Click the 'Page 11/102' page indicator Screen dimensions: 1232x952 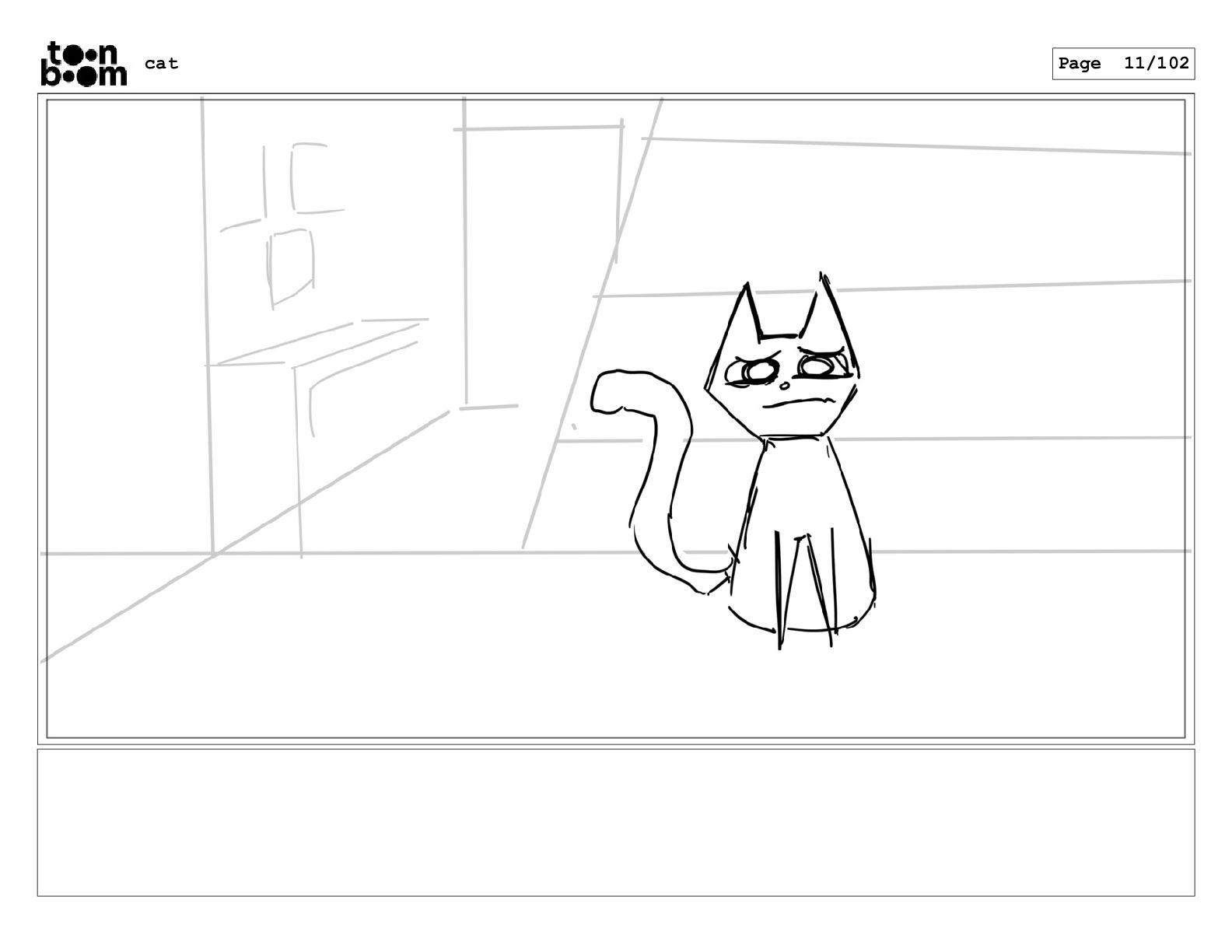pyautogui.click(x=1123, y=64)
